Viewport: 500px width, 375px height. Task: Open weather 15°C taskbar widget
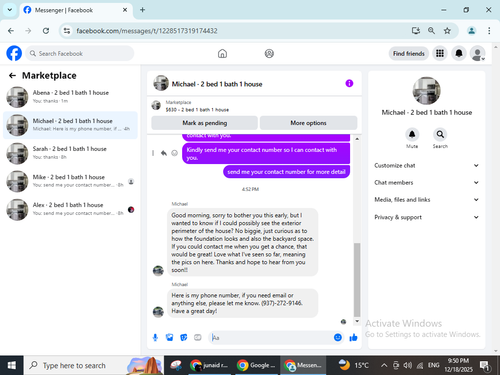(353, 365)
